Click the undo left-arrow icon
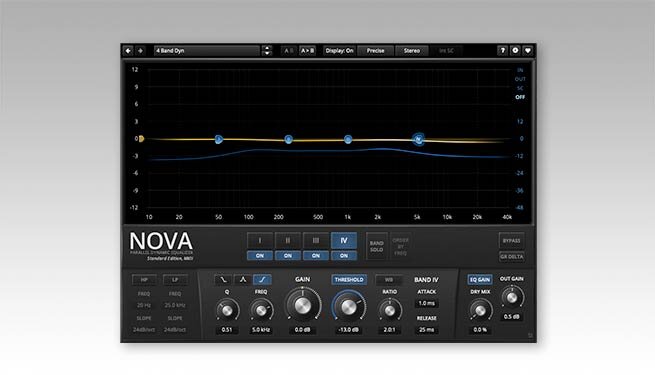This screenshot has height=375, width=655. tap(128, 51)
